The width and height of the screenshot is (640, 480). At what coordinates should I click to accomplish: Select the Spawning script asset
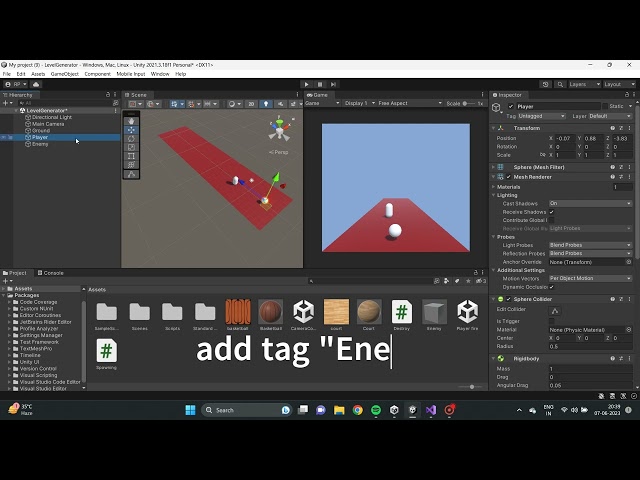[107, 351]
